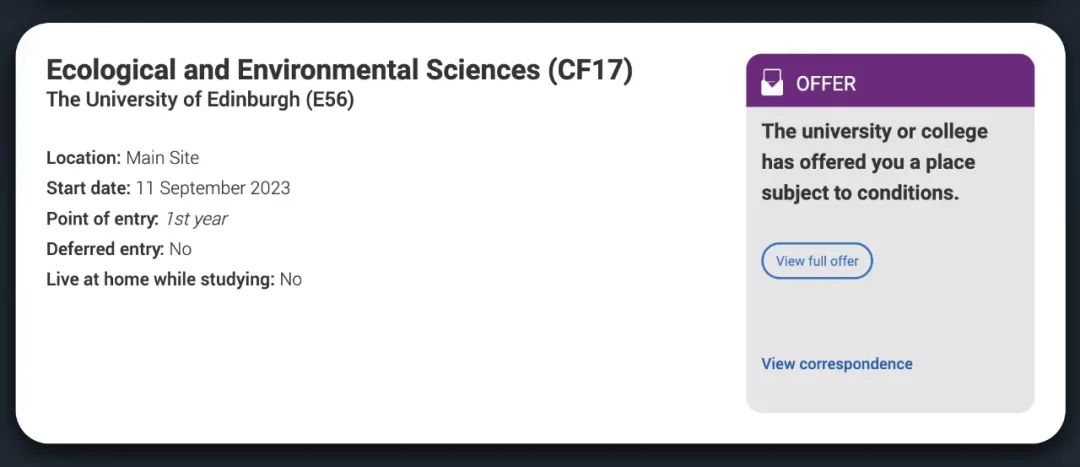Click the empty grey area above View correspondence

point(890,315)
